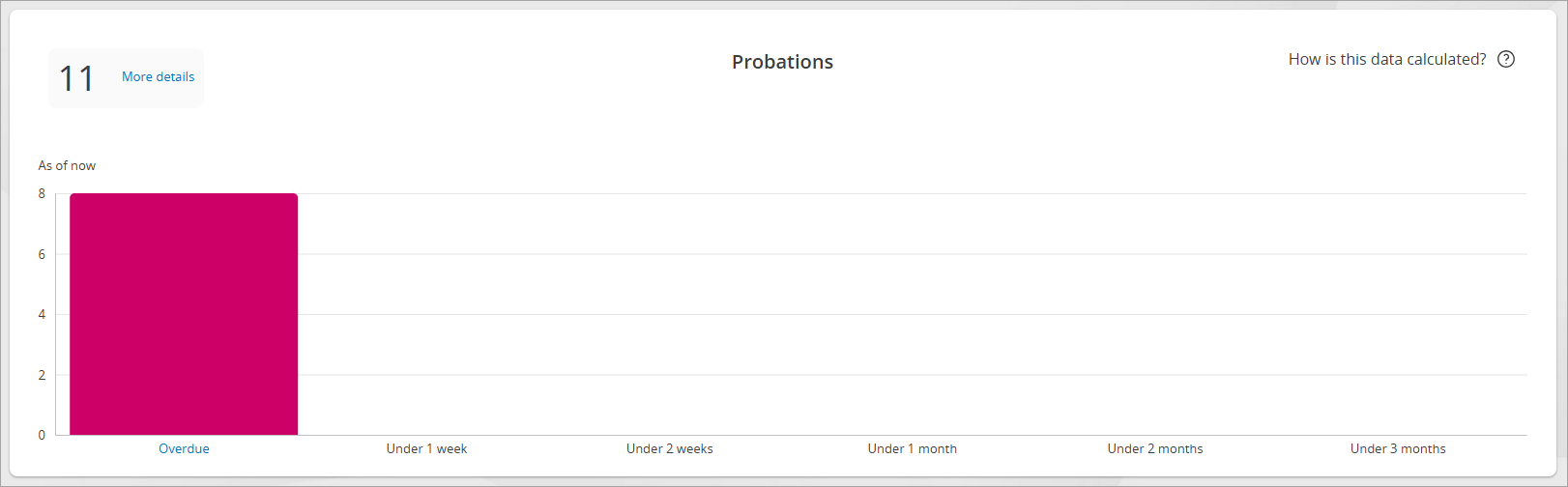This screenshot has width=1568, height=487.
Task: Click "How is this data calculated?" text
Action: point(1386,59)
